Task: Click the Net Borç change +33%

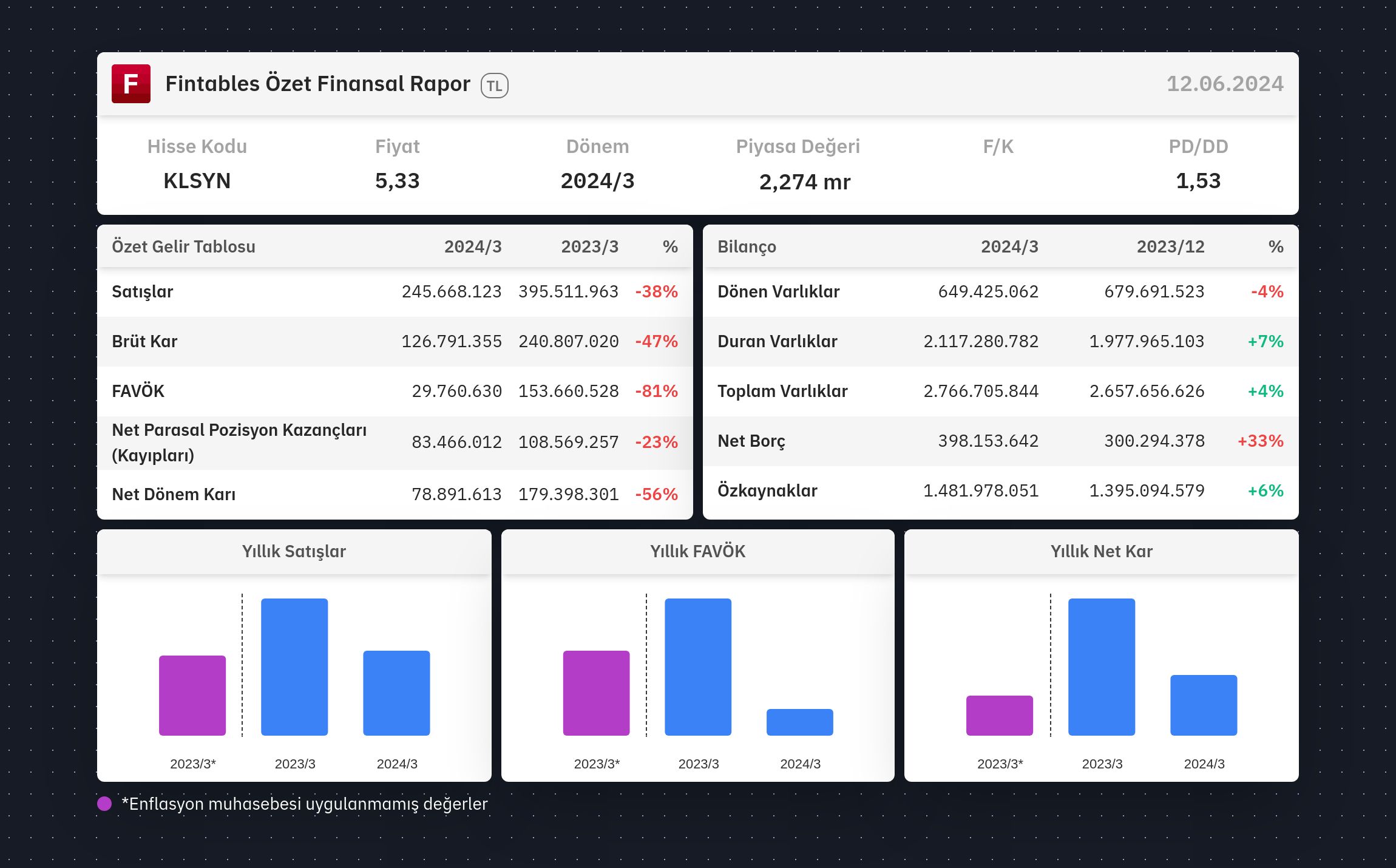Action: 1261,441
